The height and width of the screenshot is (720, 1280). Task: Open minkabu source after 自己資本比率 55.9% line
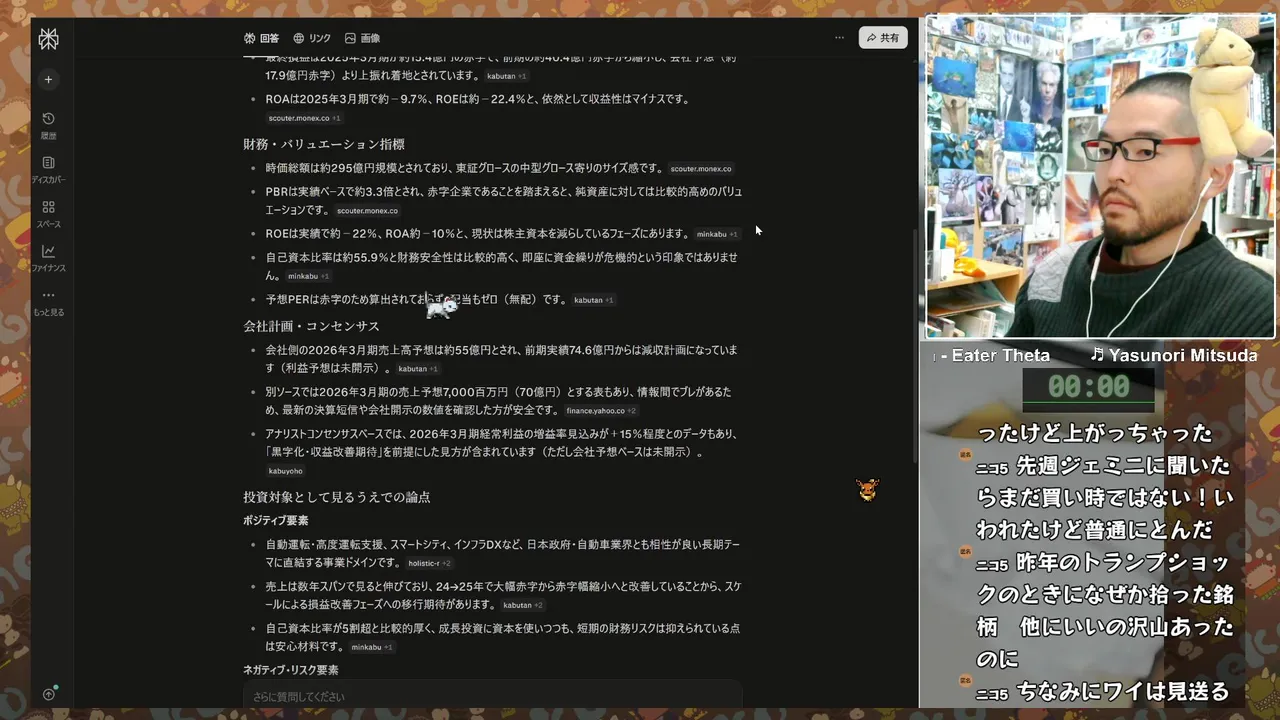point(309,276)
